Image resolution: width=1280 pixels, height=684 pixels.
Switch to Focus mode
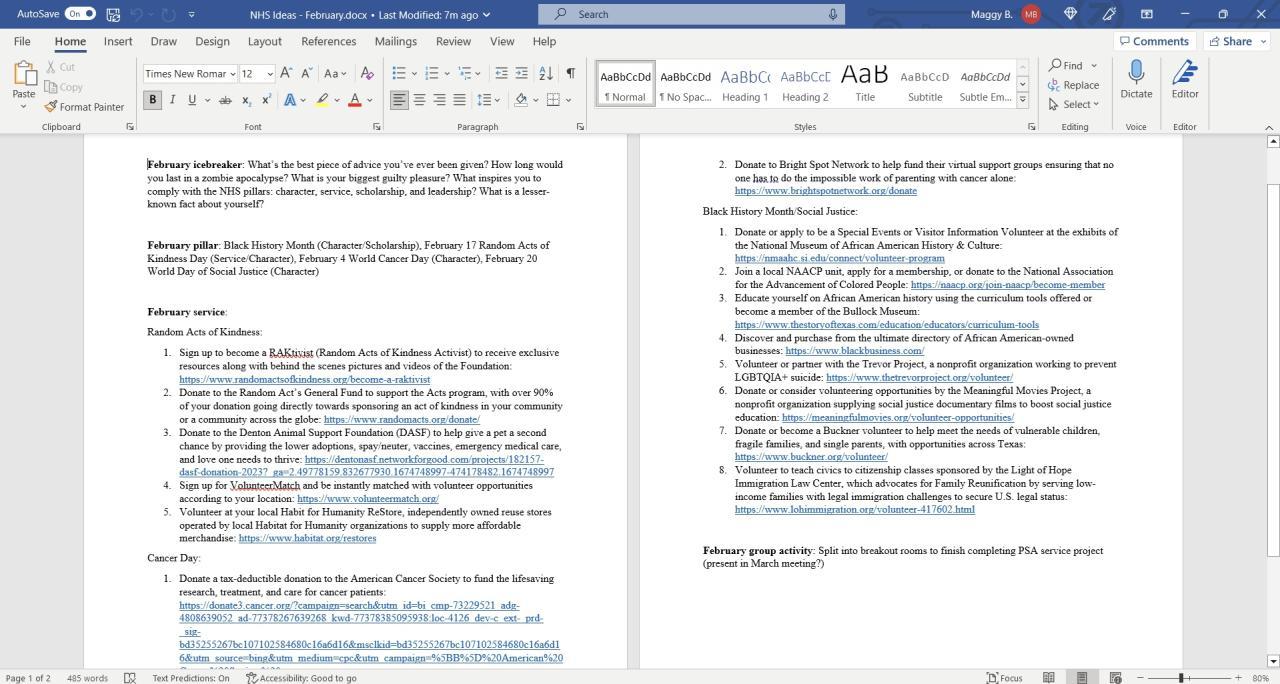pyautogui.click(x=1004, y=677)
